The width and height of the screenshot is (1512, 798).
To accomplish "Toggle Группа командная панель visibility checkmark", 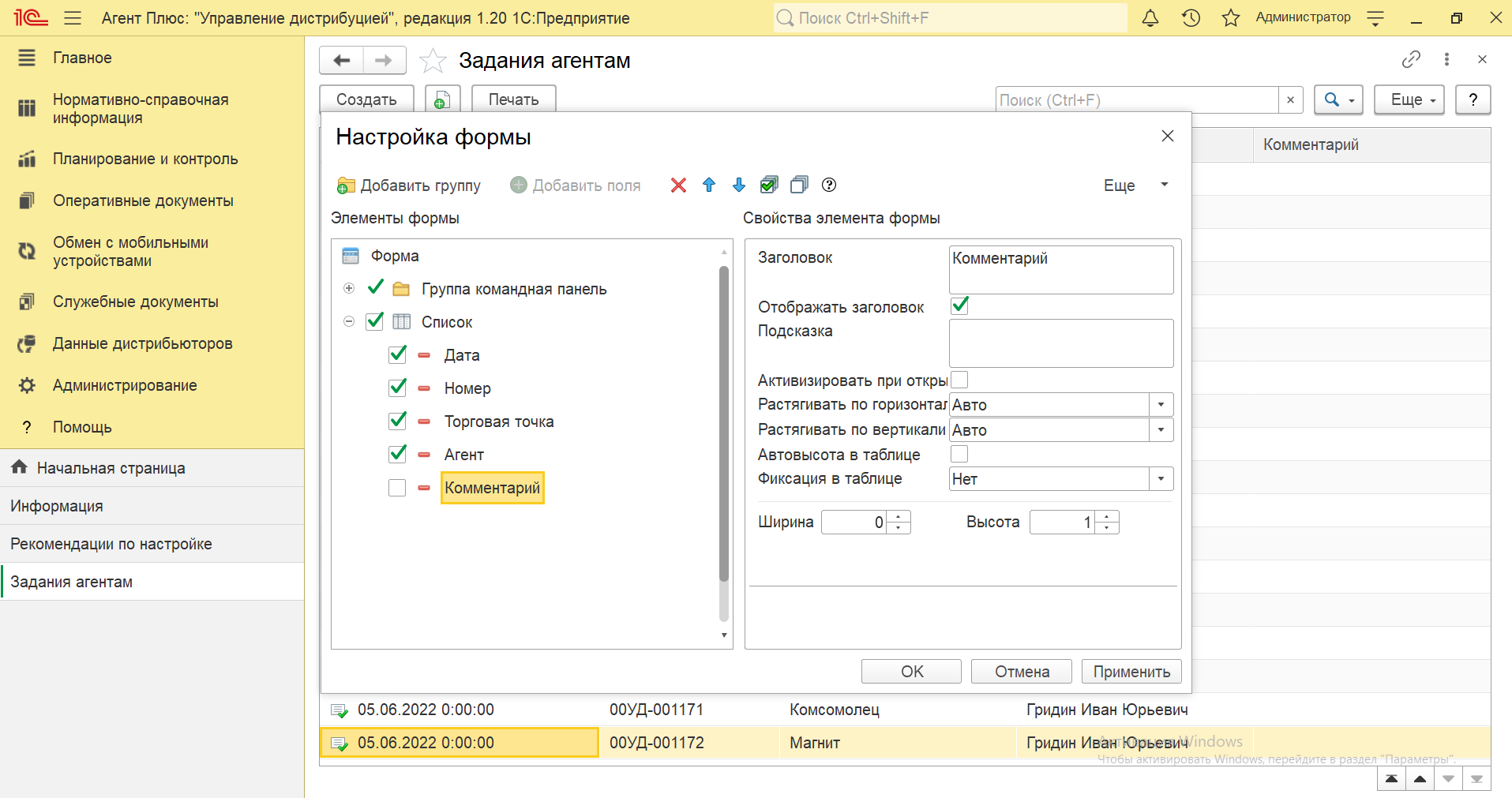I will 376,287.
